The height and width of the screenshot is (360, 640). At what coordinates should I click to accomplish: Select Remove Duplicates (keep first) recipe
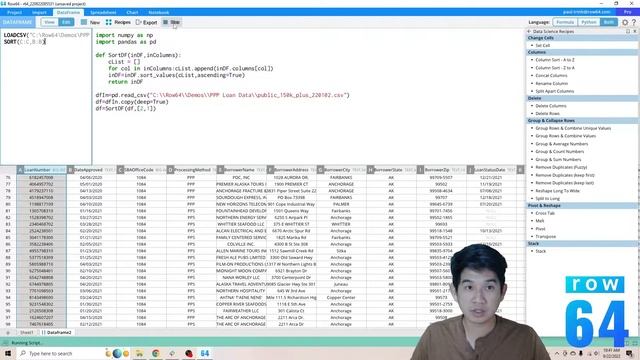(x=564, y=175)
